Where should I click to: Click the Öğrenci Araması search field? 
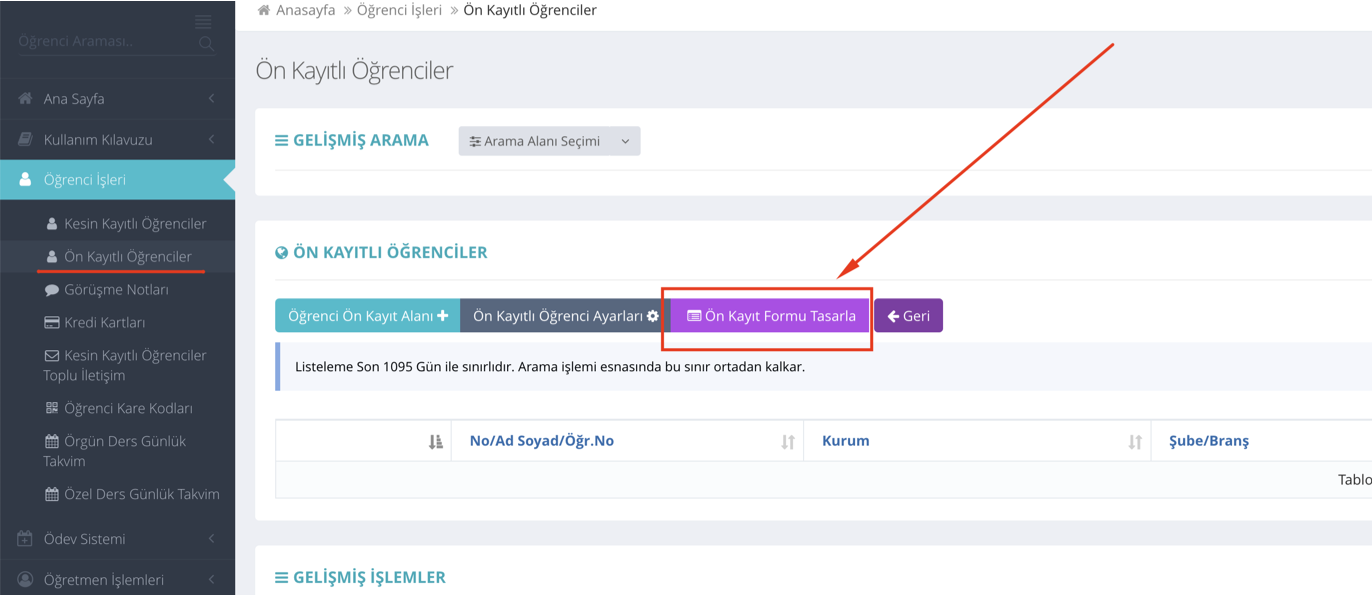point(100,42)
